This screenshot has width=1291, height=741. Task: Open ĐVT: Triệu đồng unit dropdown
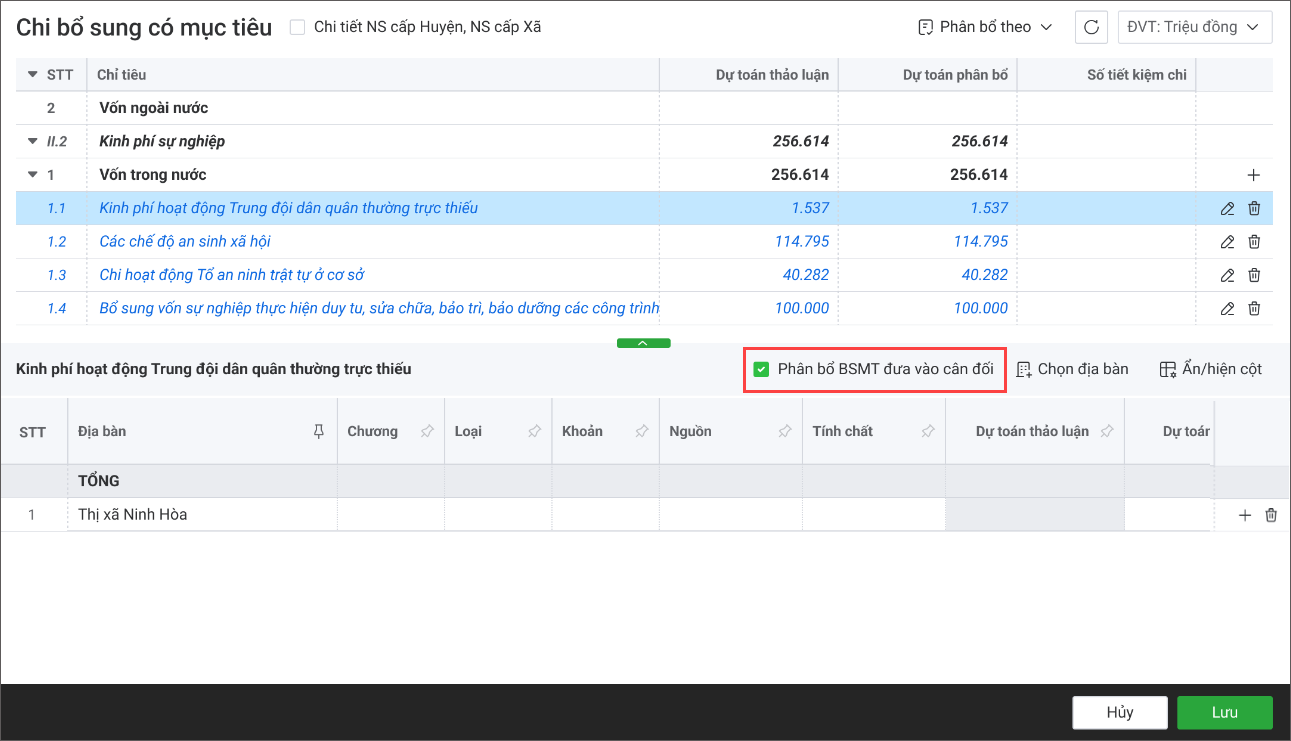pyautogui.click(x=1194, y=27)
